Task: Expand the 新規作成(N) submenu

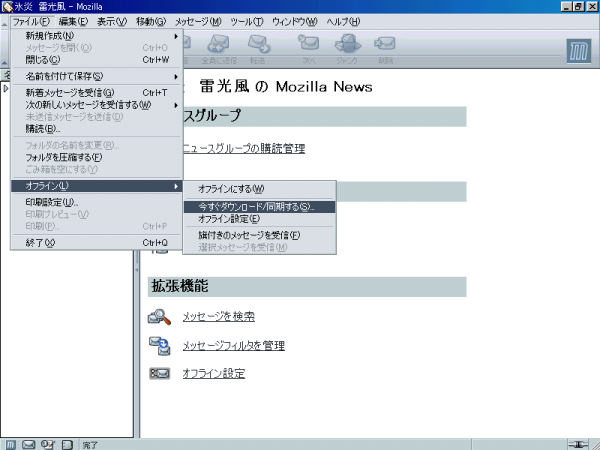Action: [97, 36]
